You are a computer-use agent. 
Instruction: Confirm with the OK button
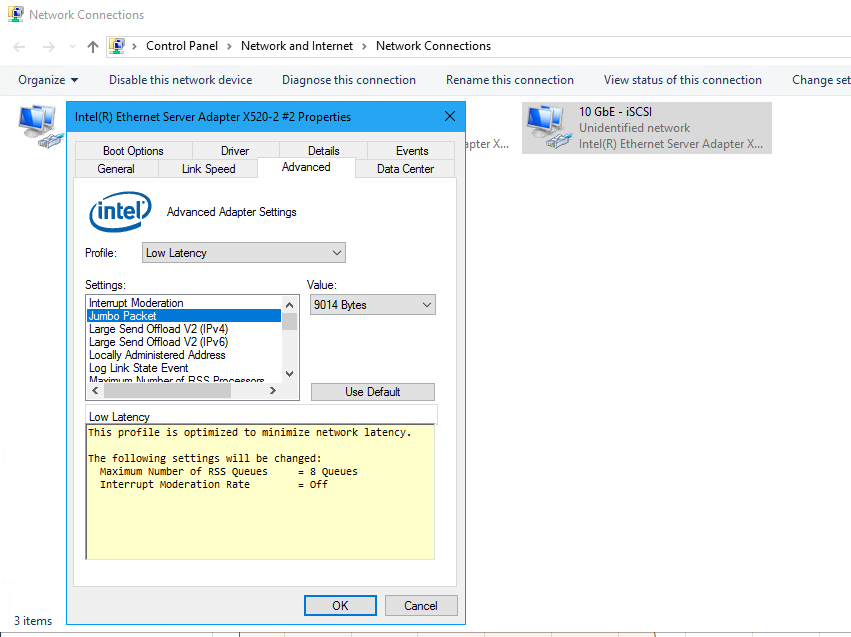click(340, 606)
